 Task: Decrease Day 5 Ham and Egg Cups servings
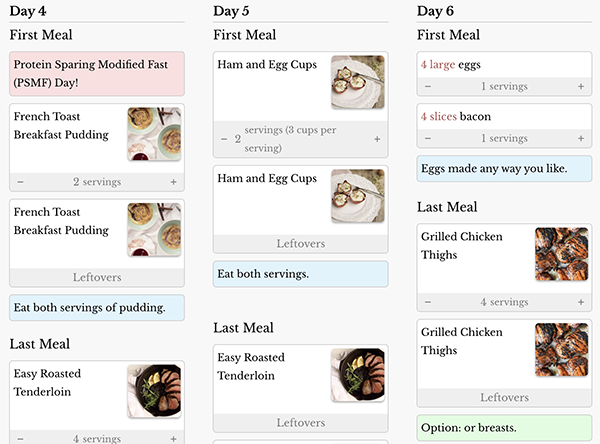pyautogui.click(x=225, y=139)
